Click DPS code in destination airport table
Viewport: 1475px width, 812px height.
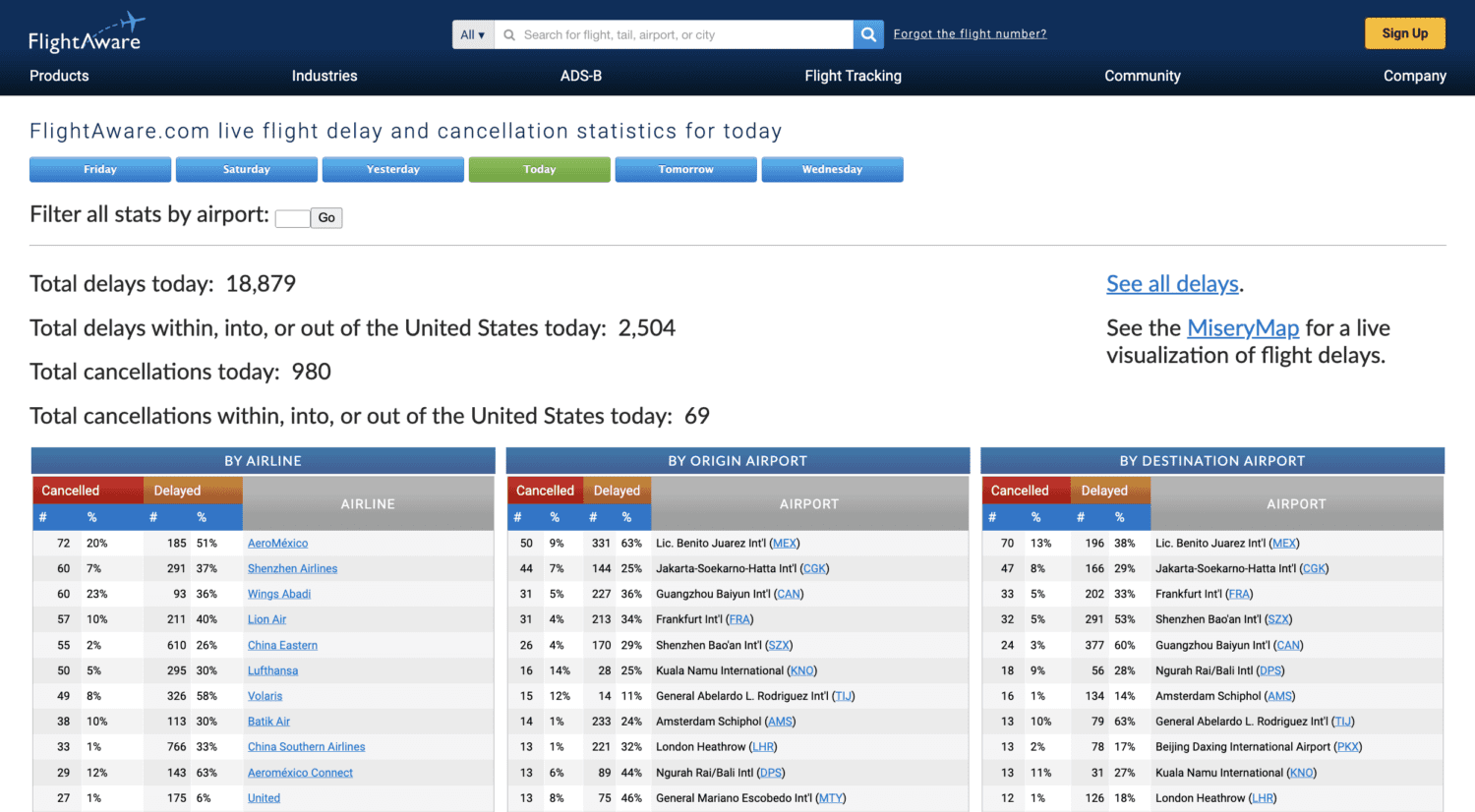[1270, 671]
